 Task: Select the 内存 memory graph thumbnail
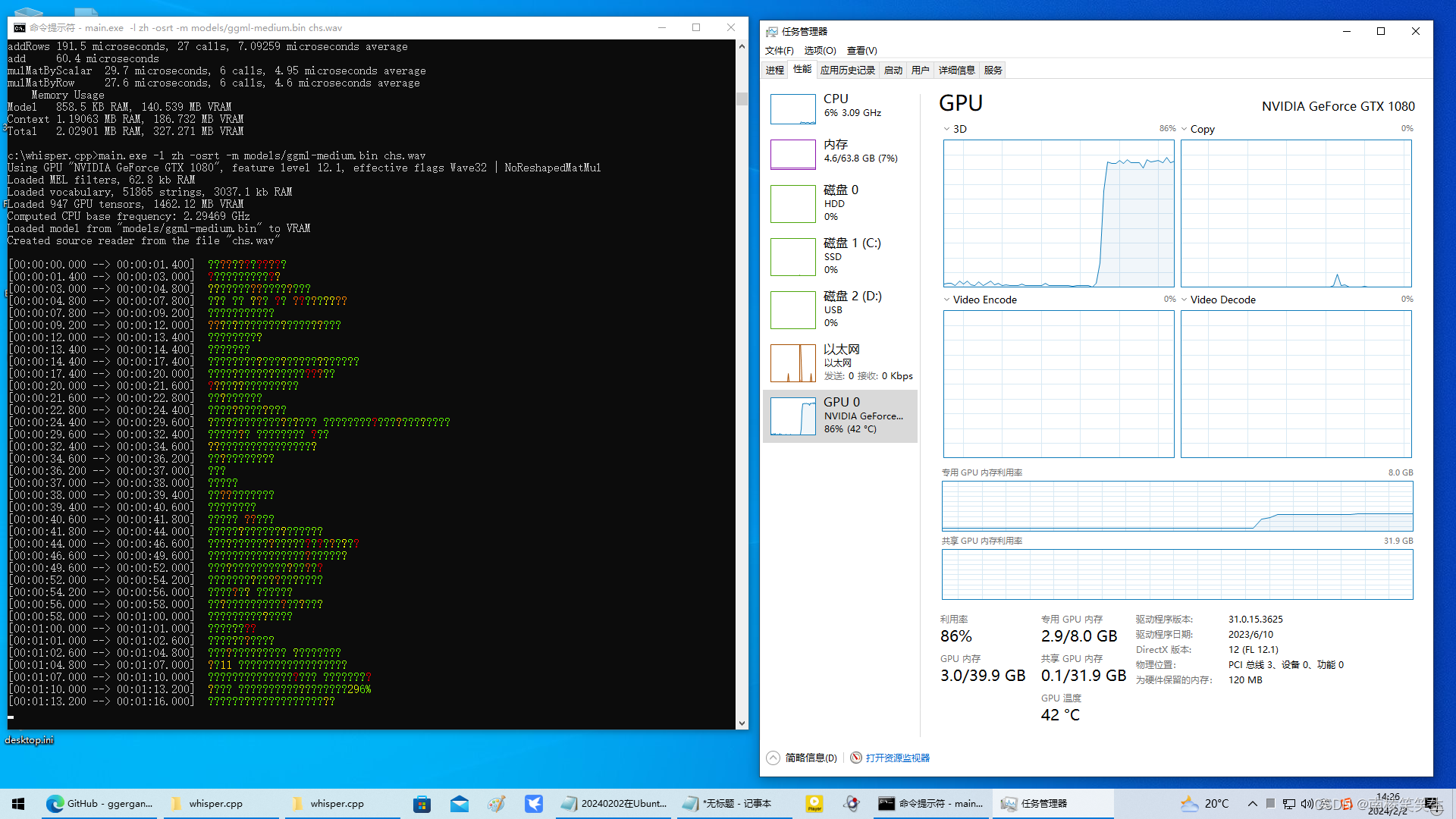click(792, 155)
